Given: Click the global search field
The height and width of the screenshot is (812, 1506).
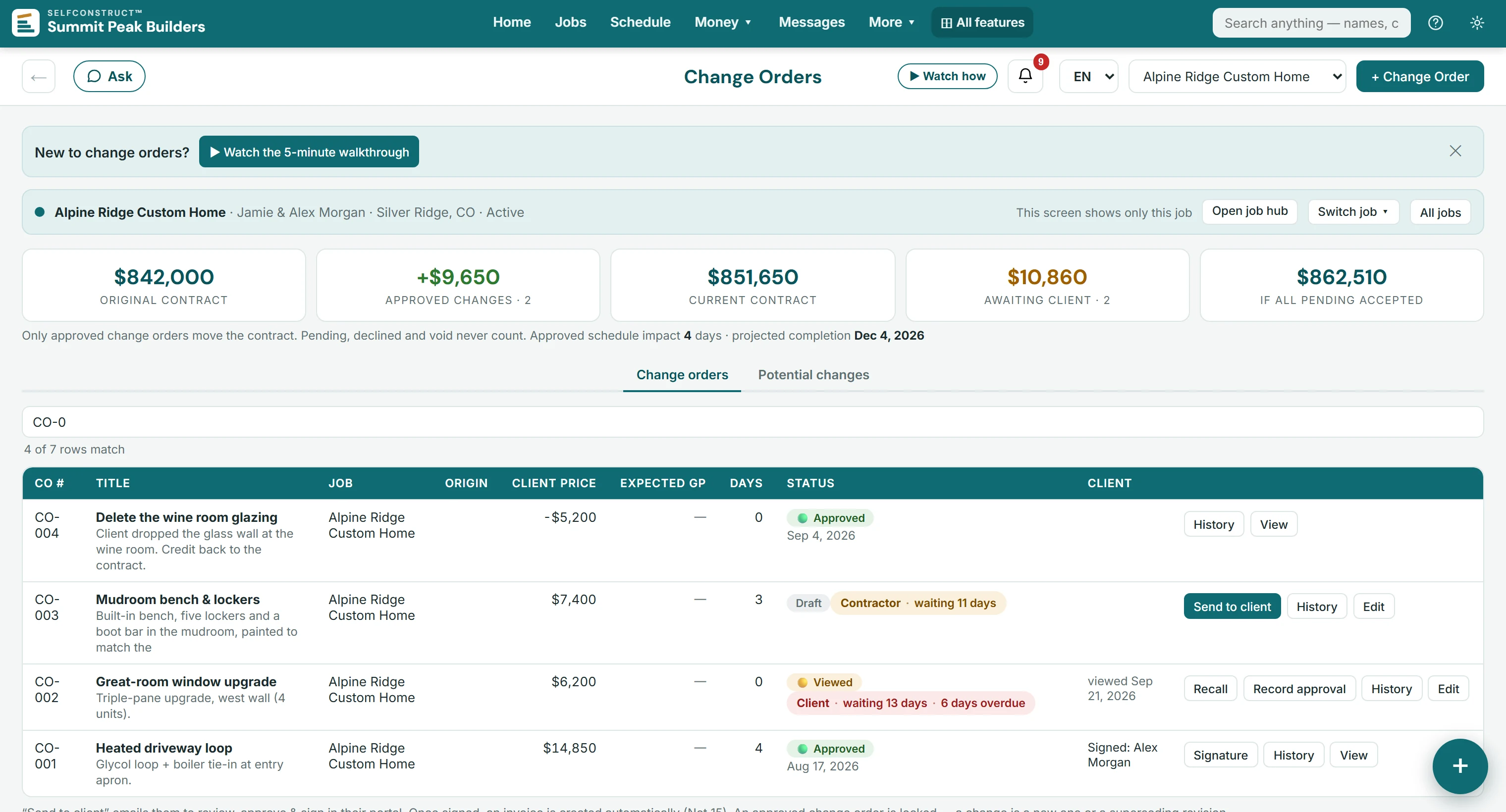Looking at the screenshot, I should (1311, 23).
